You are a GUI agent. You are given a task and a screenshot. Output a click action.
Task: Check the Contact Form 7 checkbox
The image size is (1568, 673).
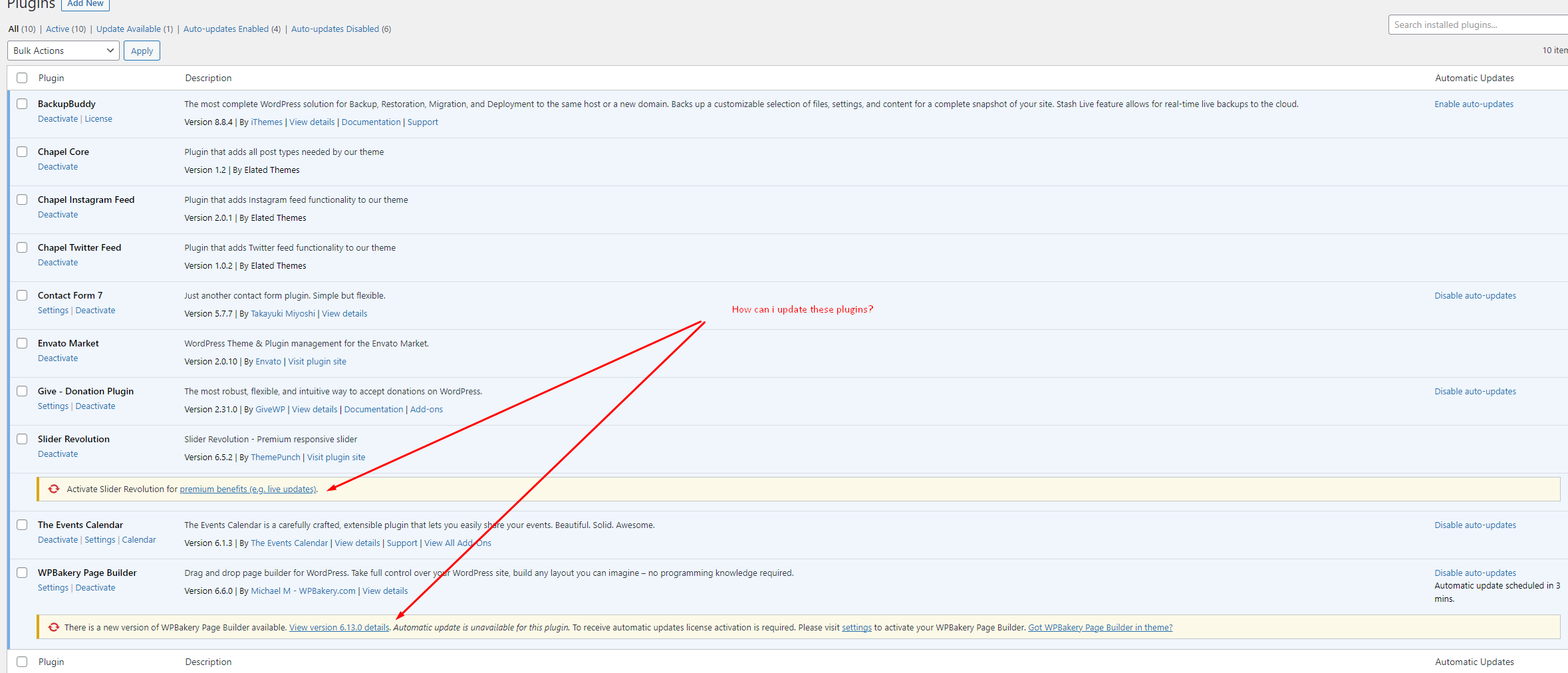(22, 295)
